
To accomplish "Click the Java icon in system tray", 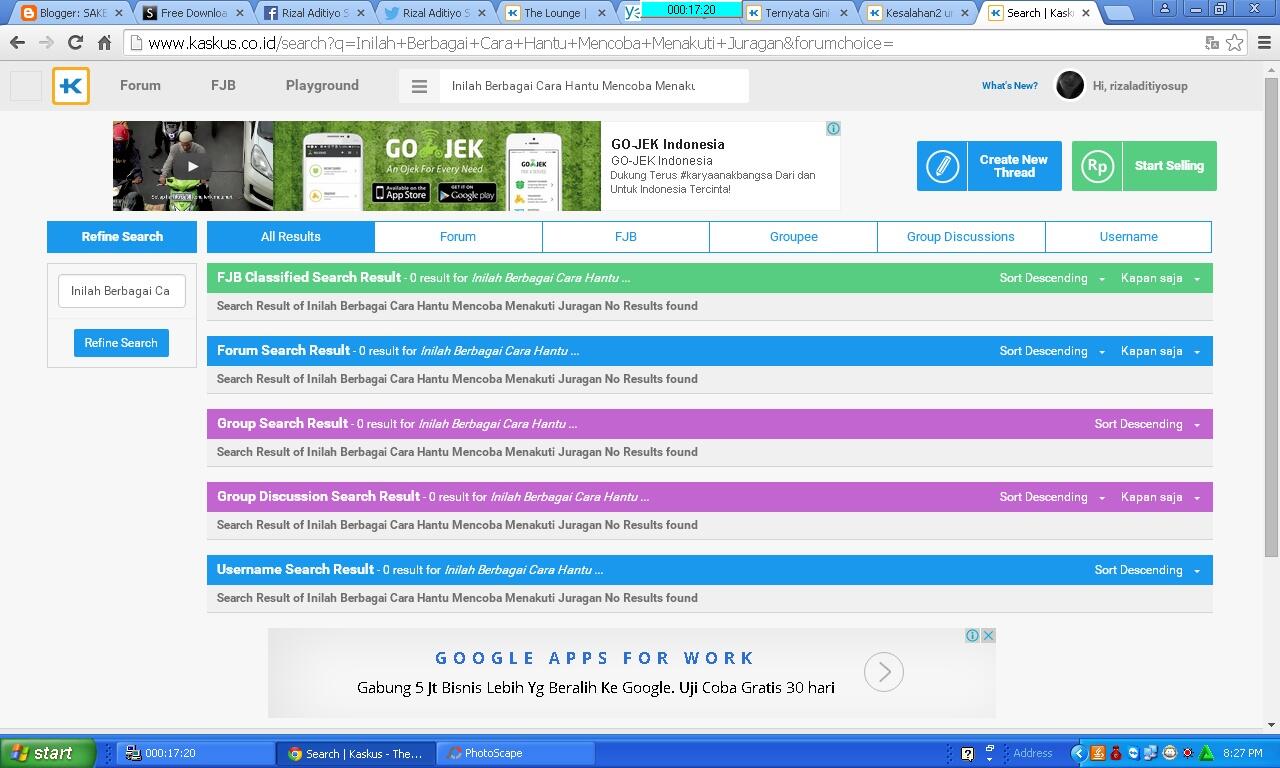I will point(1098,753).
